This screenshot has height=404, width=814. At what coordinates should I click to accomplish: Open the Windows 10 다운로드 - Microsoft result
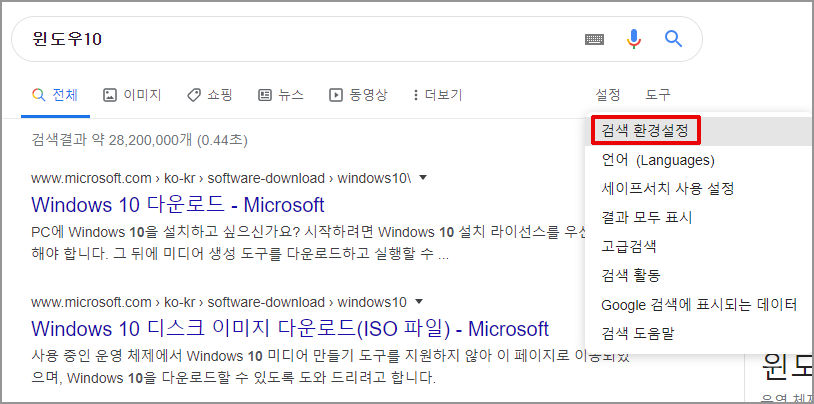[178, 205]
